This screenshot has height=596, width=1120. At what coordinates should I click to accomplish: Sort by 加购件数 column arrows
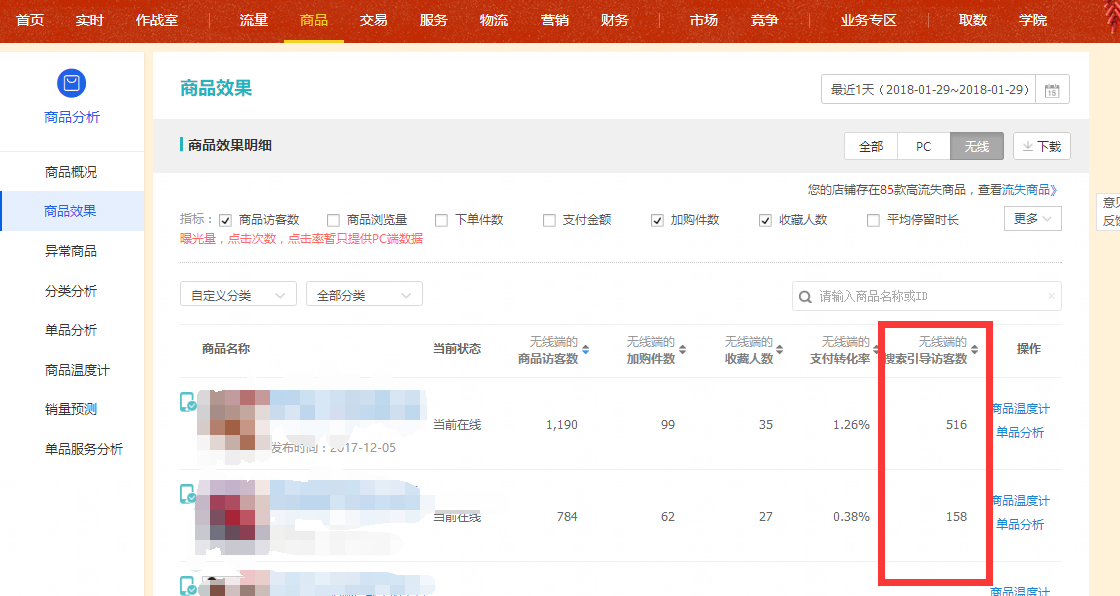(683, 350)
